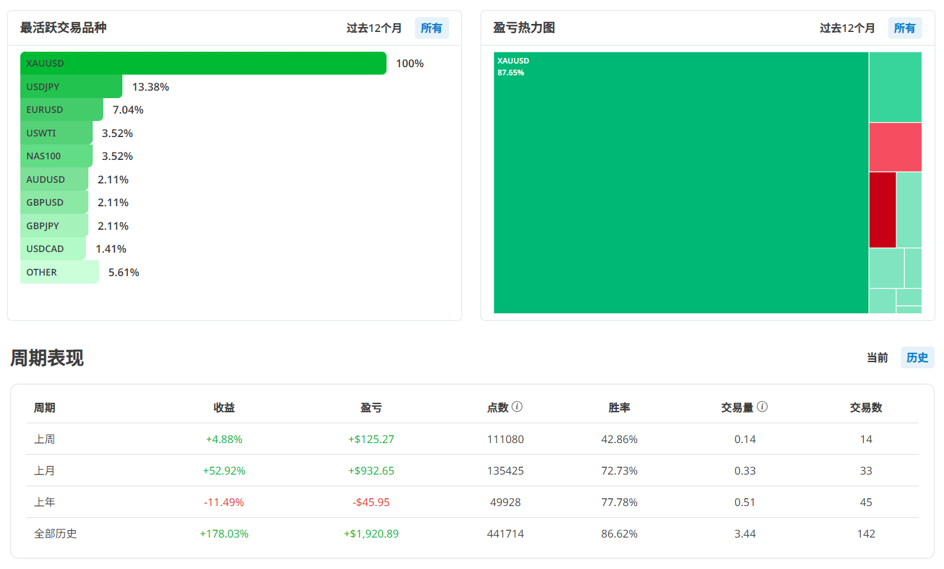
Task: Select the NAS100 bar
Action: pyautogui.click(x=56, y=156)
